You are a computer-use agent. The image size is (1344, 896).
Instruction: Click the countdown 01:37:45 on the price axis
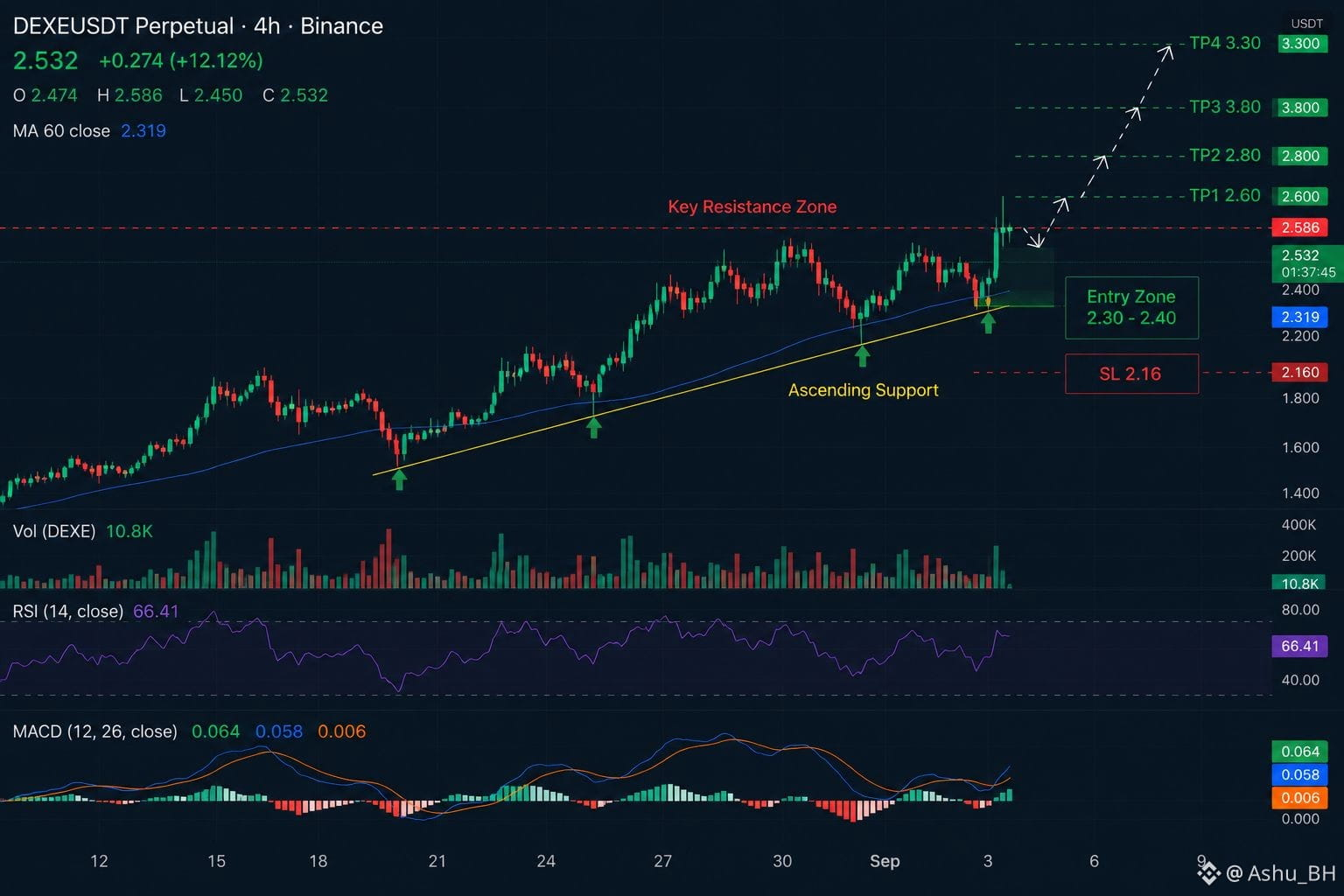coord(1309,272)
